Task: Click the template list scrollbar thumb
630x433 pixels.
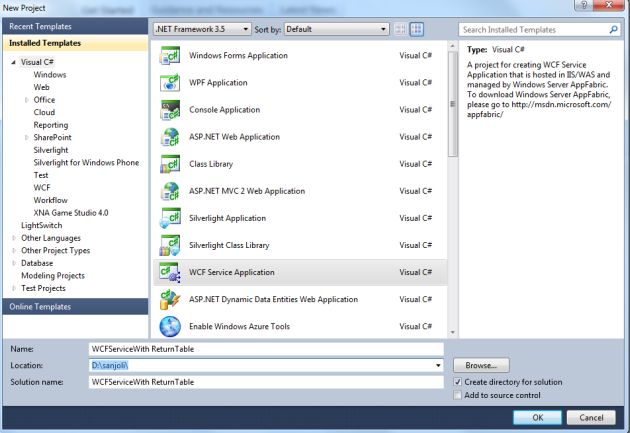Action: click(452, 104)
